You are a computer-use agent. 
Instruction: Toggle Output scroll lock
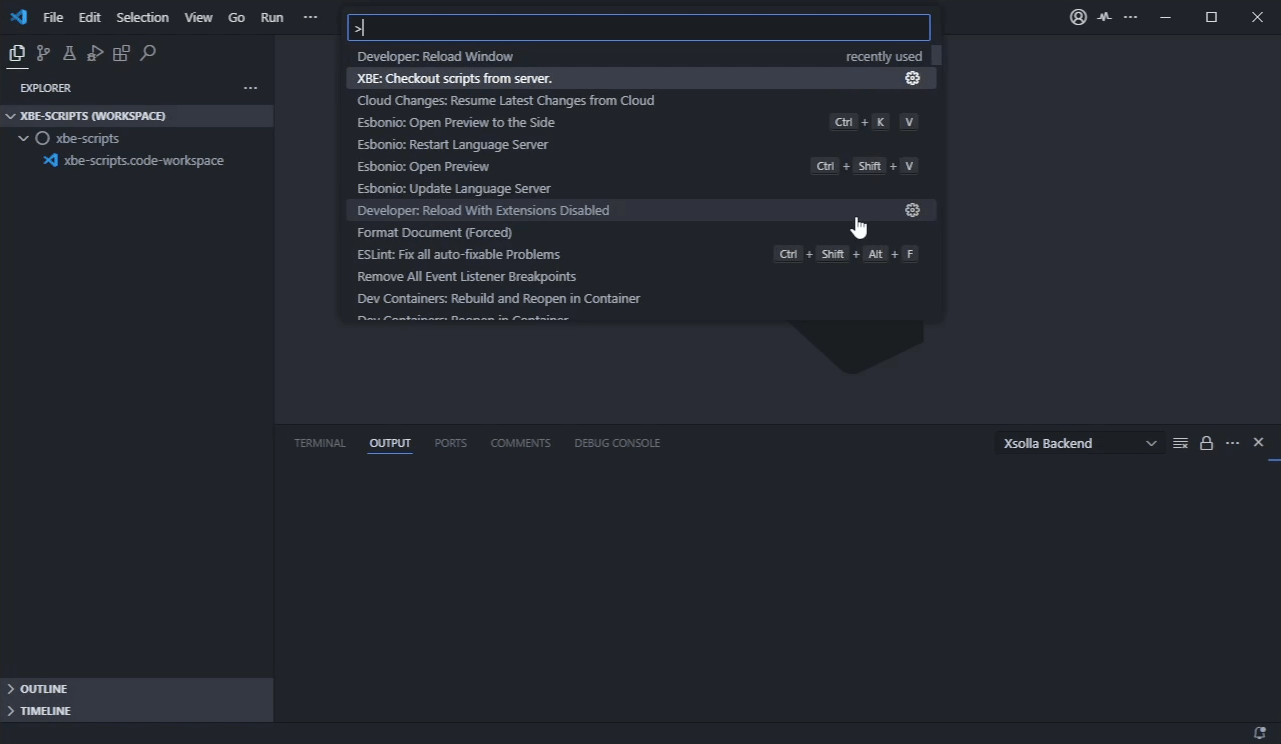pyautogui.click(x=1206, y=443)
